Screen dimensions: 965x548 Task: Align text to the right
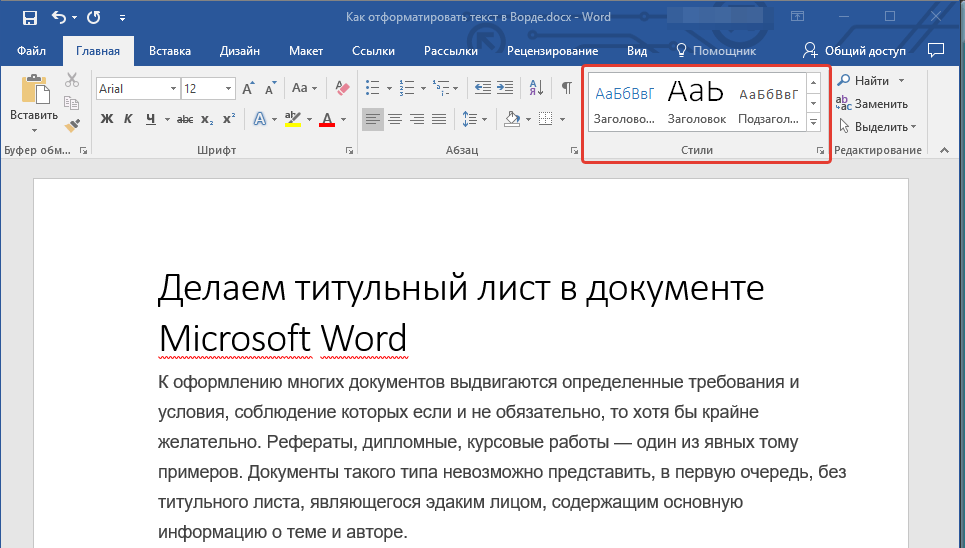417,119
